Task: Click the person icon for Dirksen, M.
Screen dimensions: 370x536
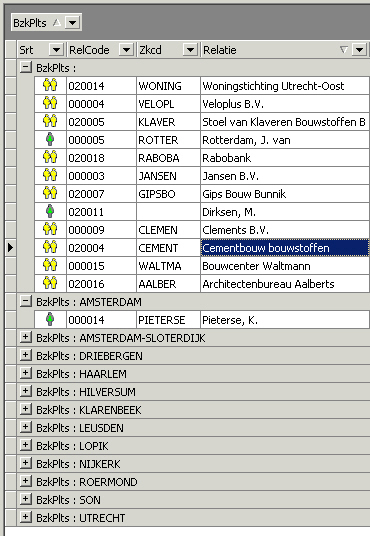Action: point(50,212)
